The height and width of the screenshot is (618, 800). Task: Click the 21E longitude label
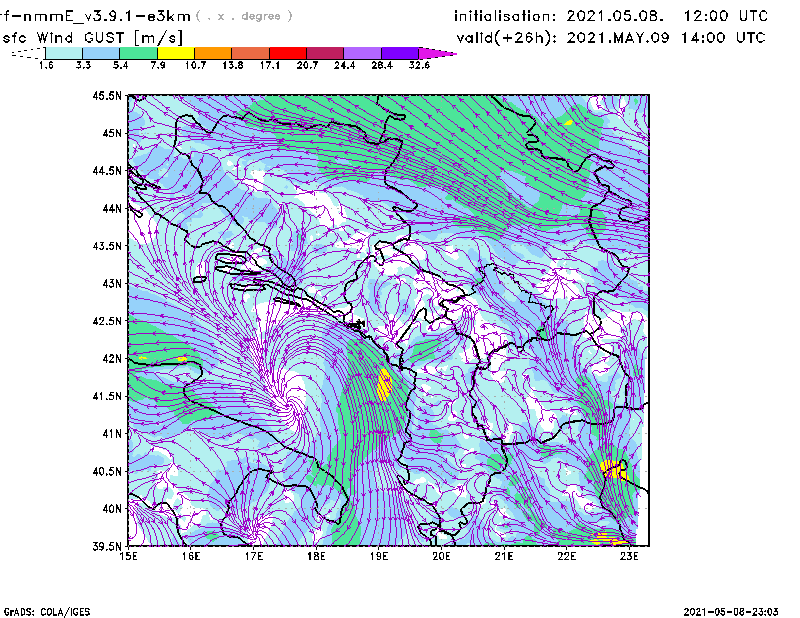click(x=504, y=556)
